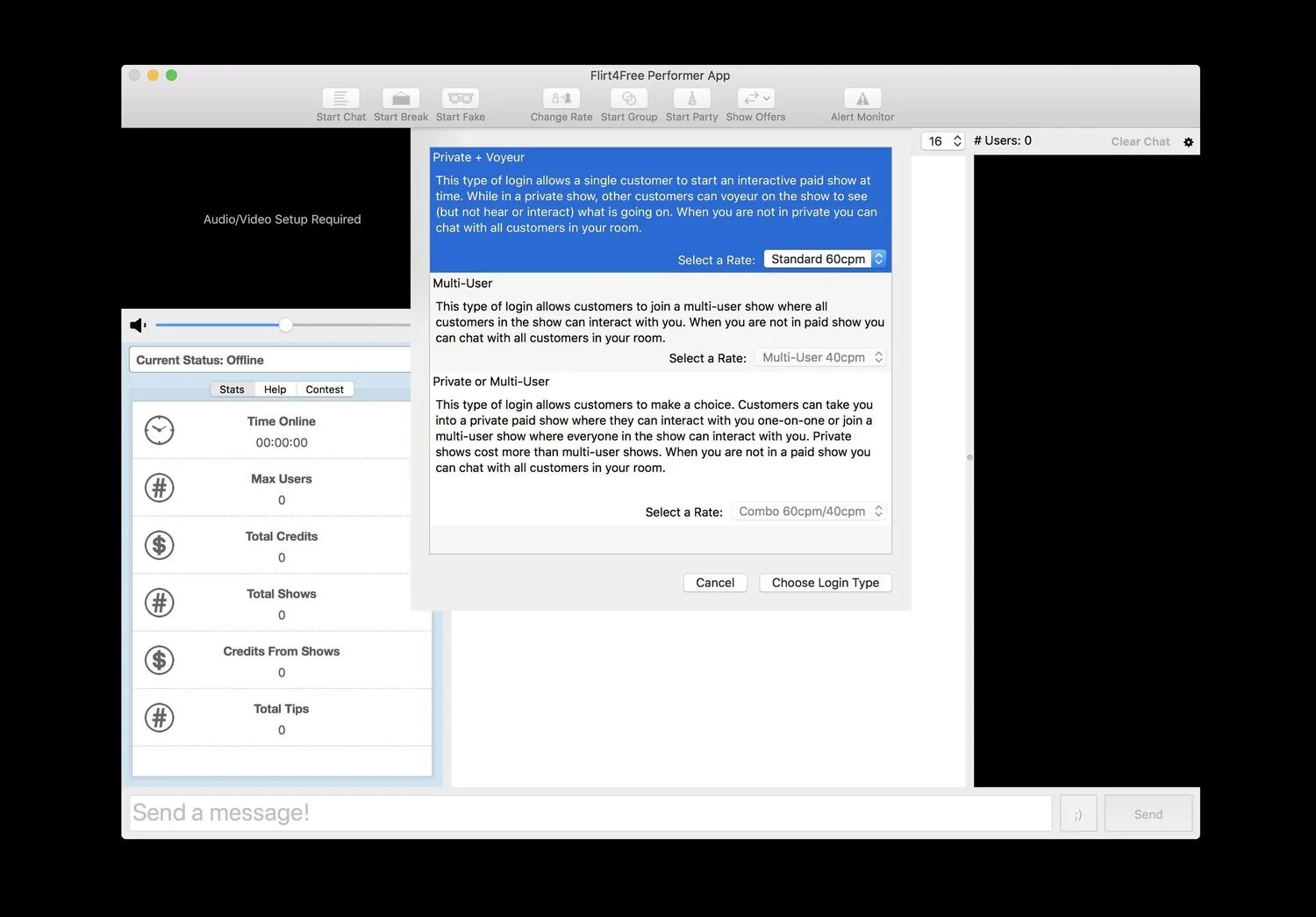Click the volume slider knob
The width and height of the screenshot is (1316, 917).
(286, 326)
